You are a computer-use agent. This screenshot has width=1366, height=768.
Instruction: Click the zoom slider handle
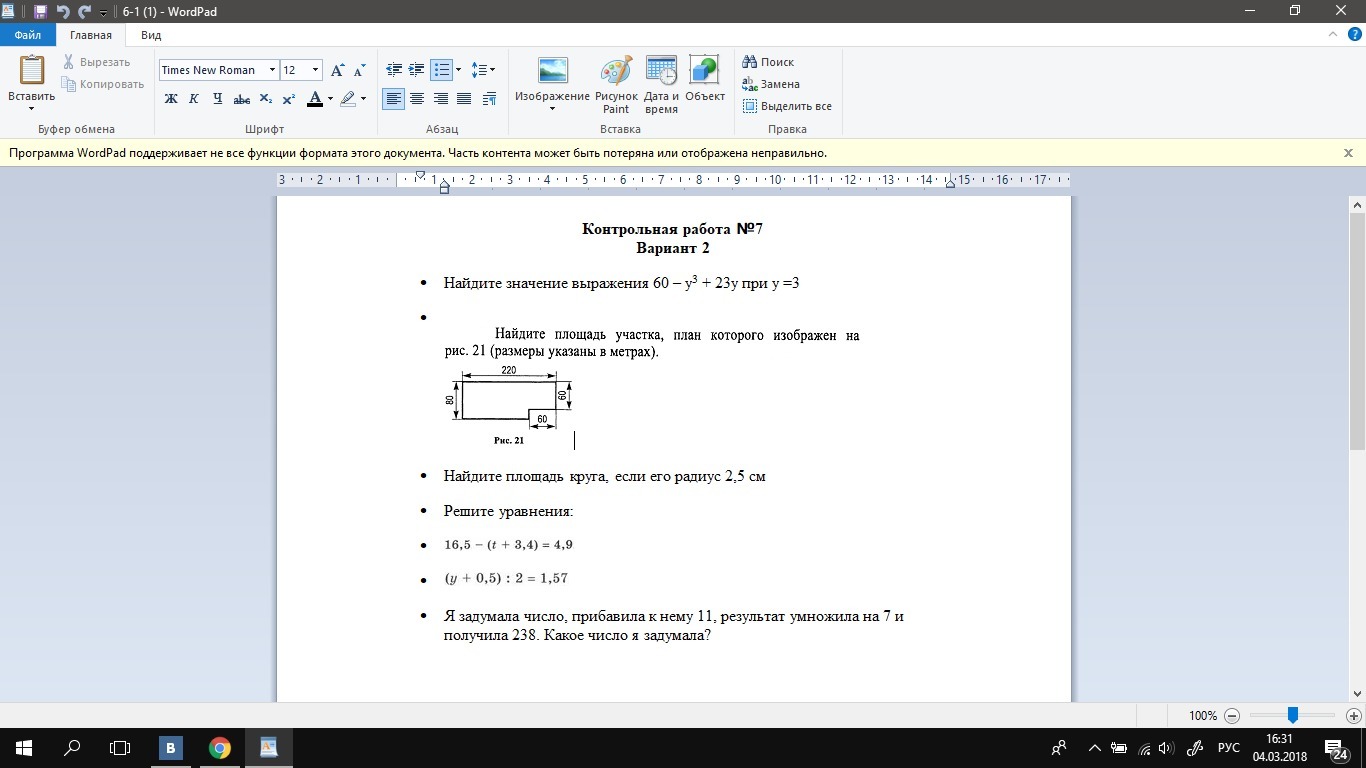click(1293, 715)
